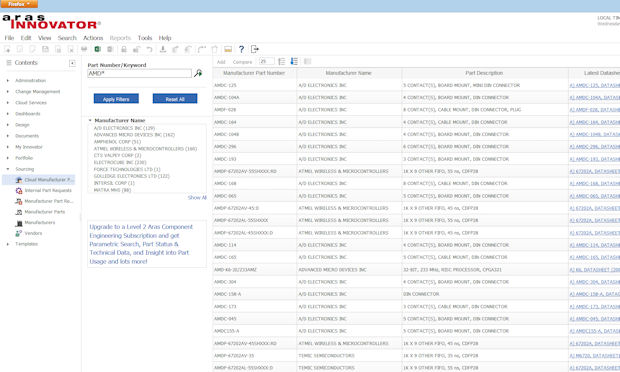The width and height of the screenshot is (620, 372).
Task: Run search with magnifier icon beside keyword
Action: coord(198,73)
